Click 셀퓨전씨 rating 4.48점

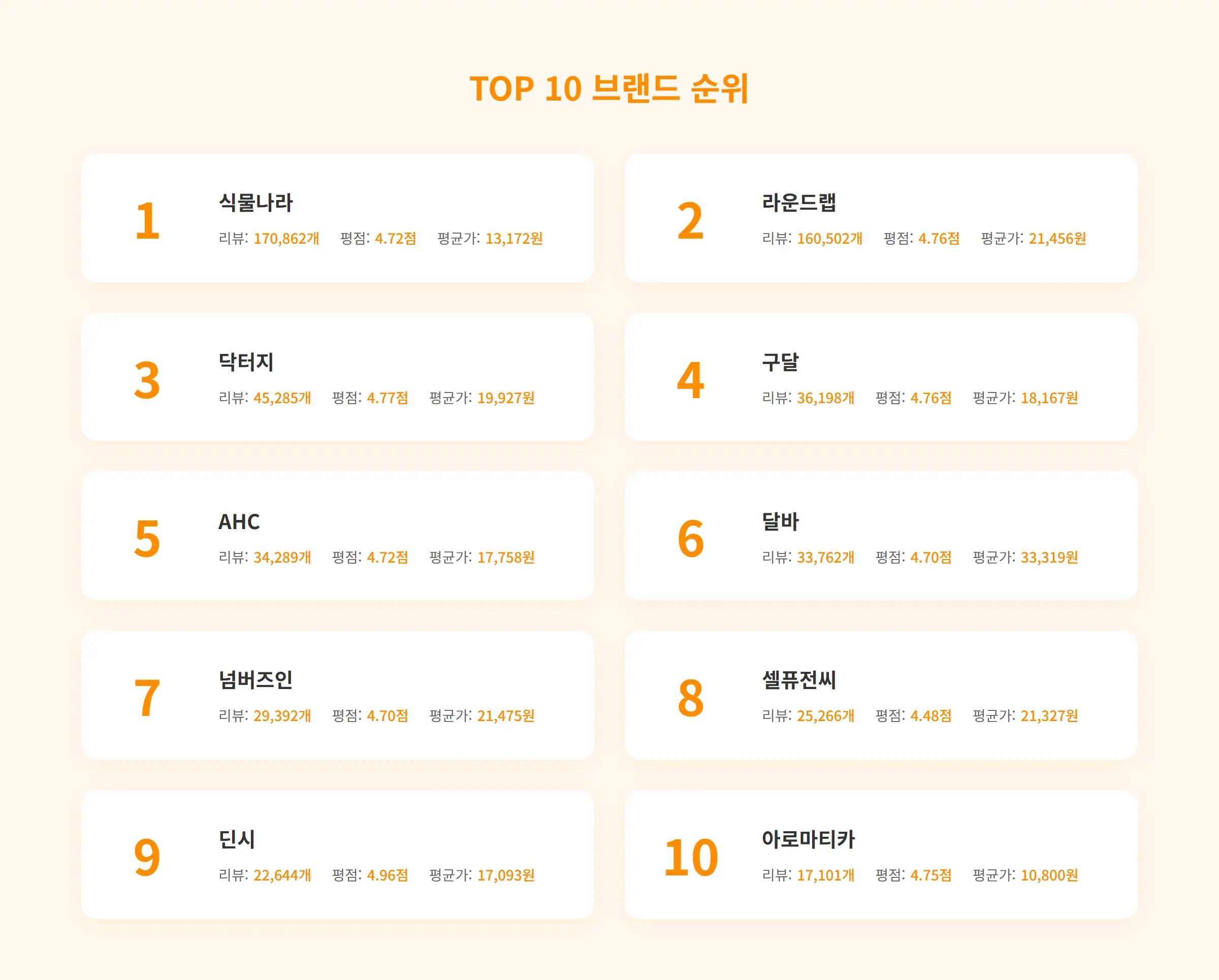(931, 715)
